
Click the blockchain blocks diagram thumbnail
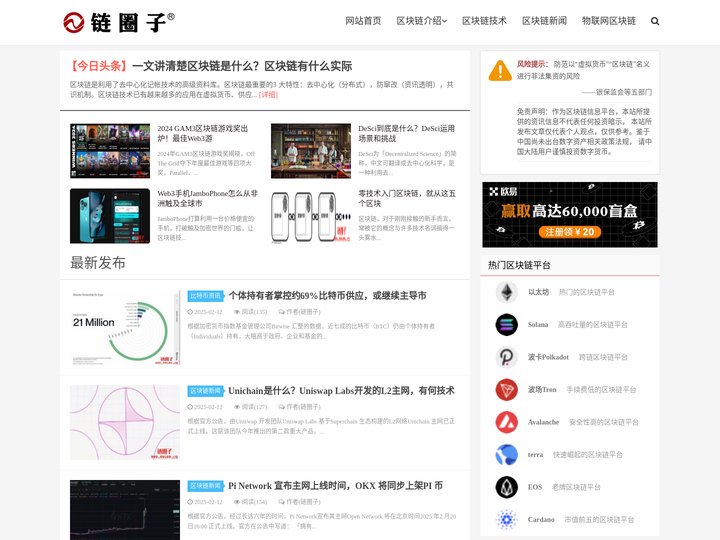pos(311,216)
